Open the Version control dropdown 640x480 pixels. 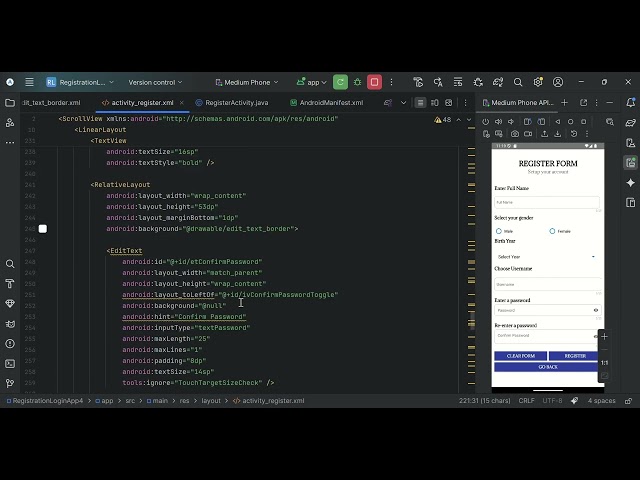155,82
